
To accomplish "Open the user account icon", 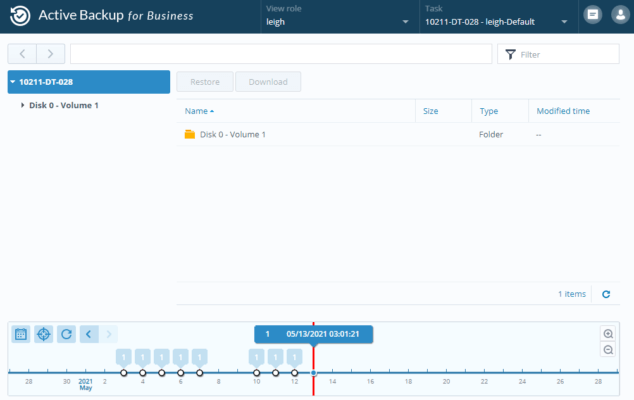I will 620,15.
